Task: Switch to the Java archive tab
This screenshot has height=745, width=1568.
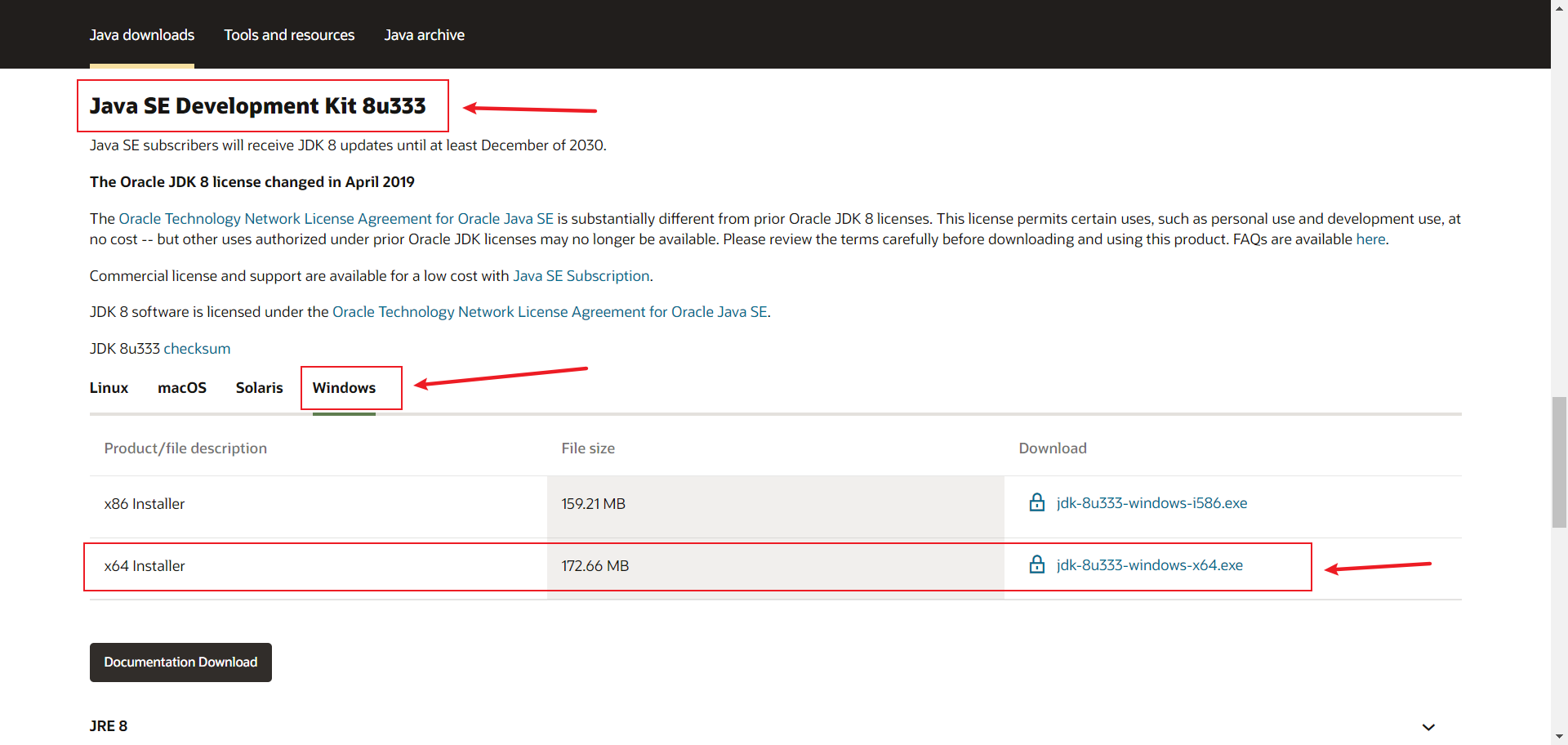Action: coord(424,35)
